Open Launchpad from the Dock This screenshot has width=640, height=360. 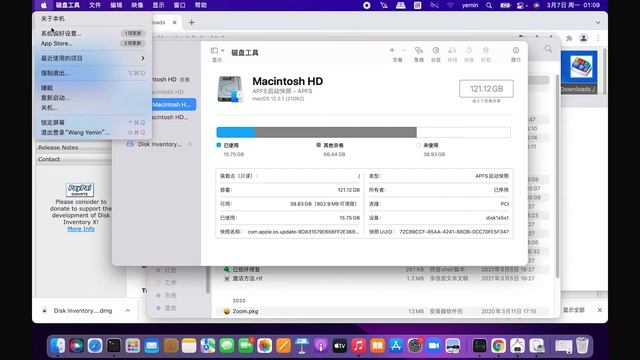(x=133, y=346)
